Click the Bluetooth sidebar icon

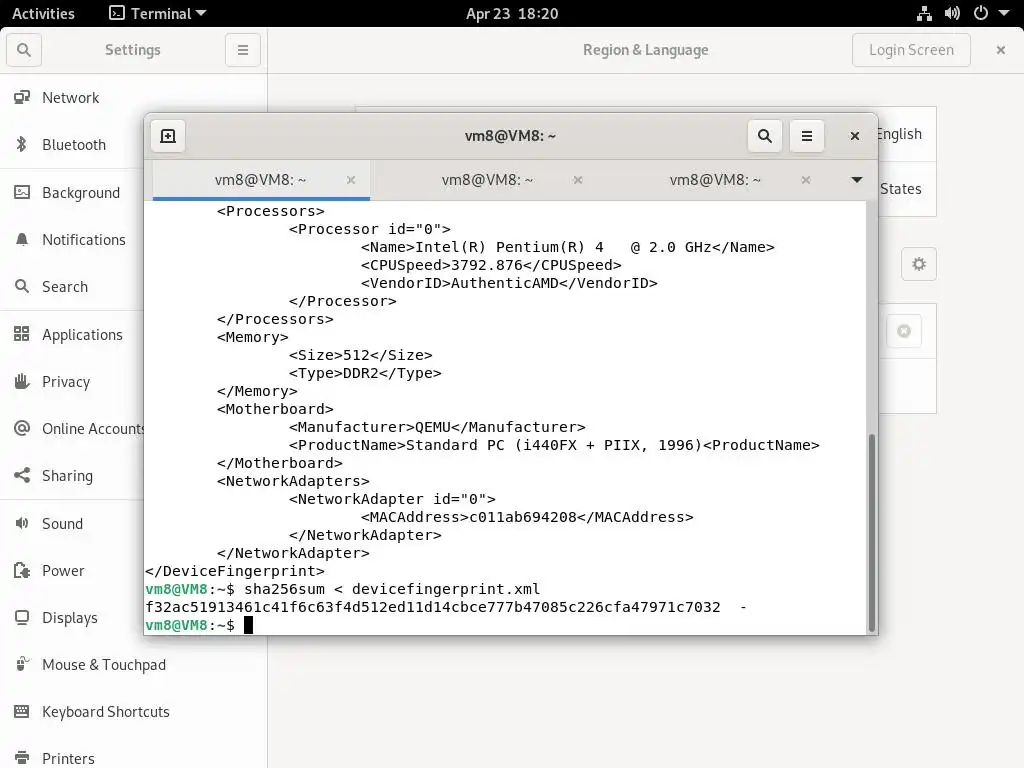pyautogui.click(x=22, y=144)
